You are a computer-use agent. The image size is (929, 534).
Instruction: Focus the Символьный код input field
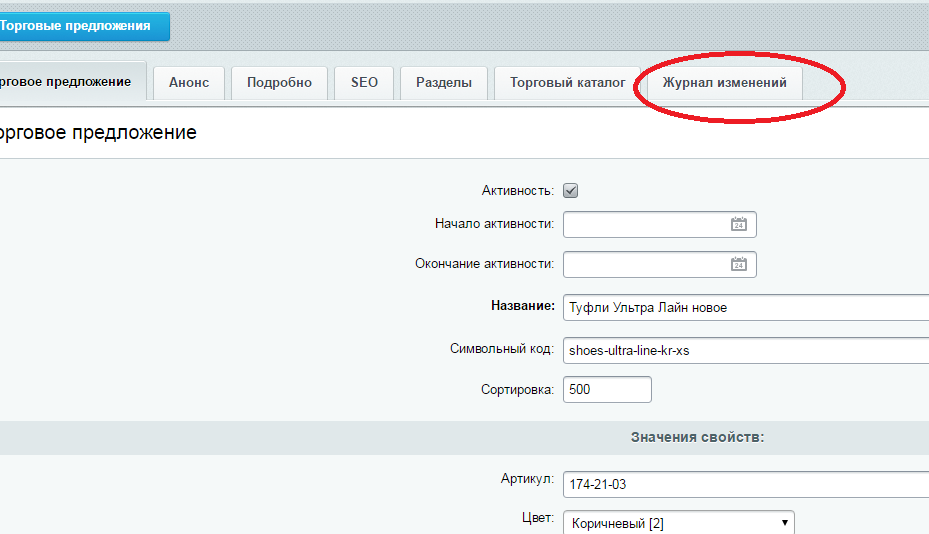745,350
